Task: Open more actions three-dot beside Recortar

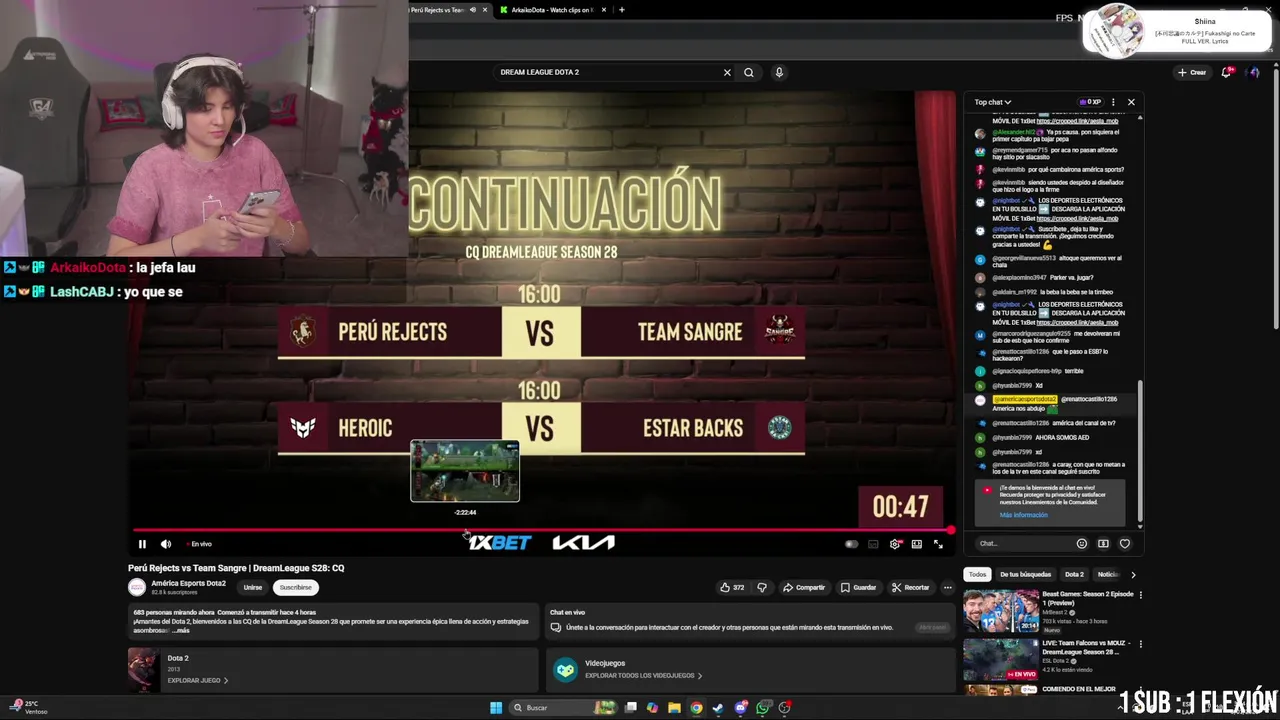Action: click(x=947, y=587)
